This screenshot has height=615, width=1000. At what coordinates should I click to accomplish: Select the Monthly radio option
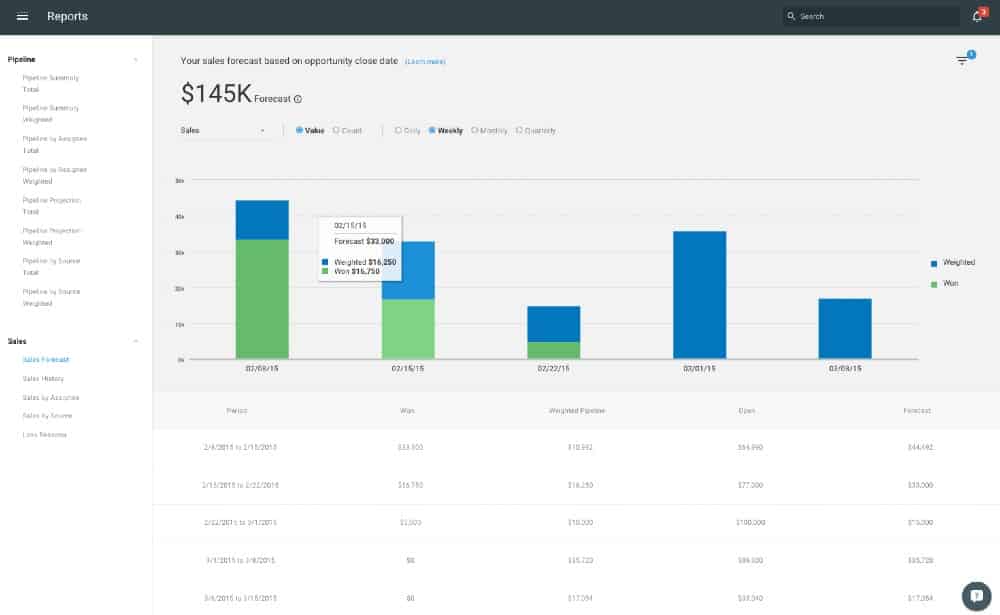pyautogui.click(x=489, y=131)
